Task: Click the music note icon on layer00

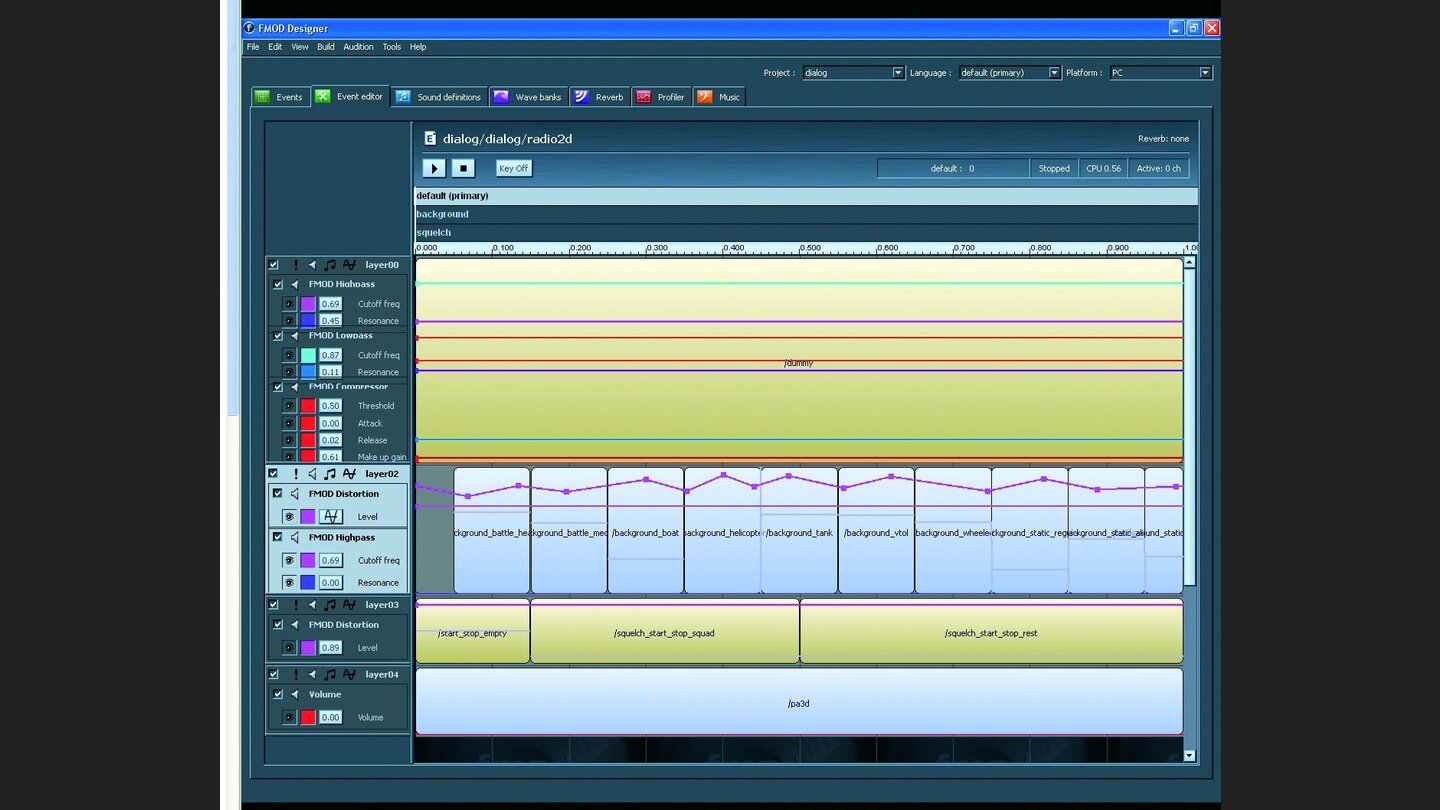Action: tap(330, 265)
